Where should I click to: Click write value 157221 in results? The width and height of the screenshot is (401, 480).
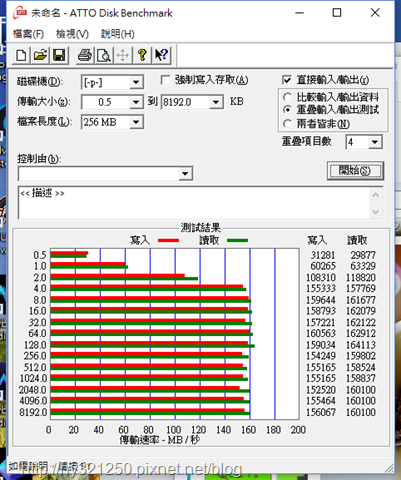(321, 322)
